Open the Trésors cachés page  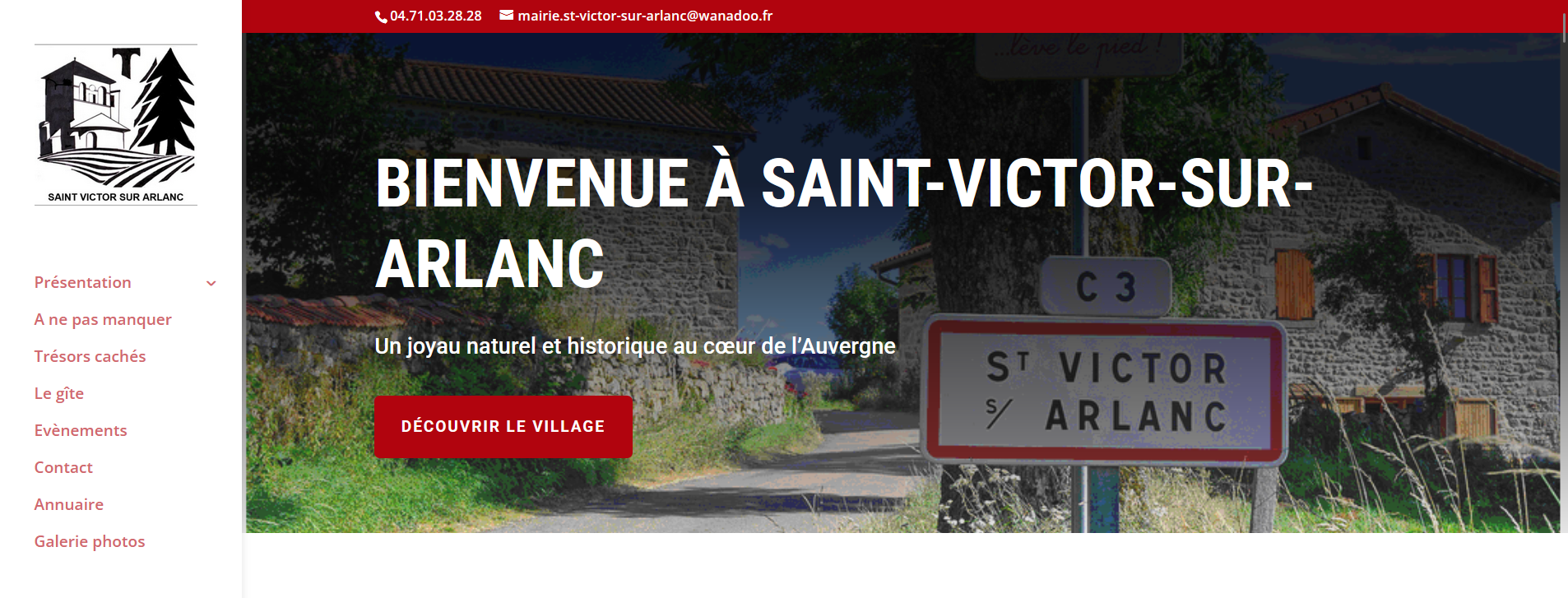click(90, 356)
